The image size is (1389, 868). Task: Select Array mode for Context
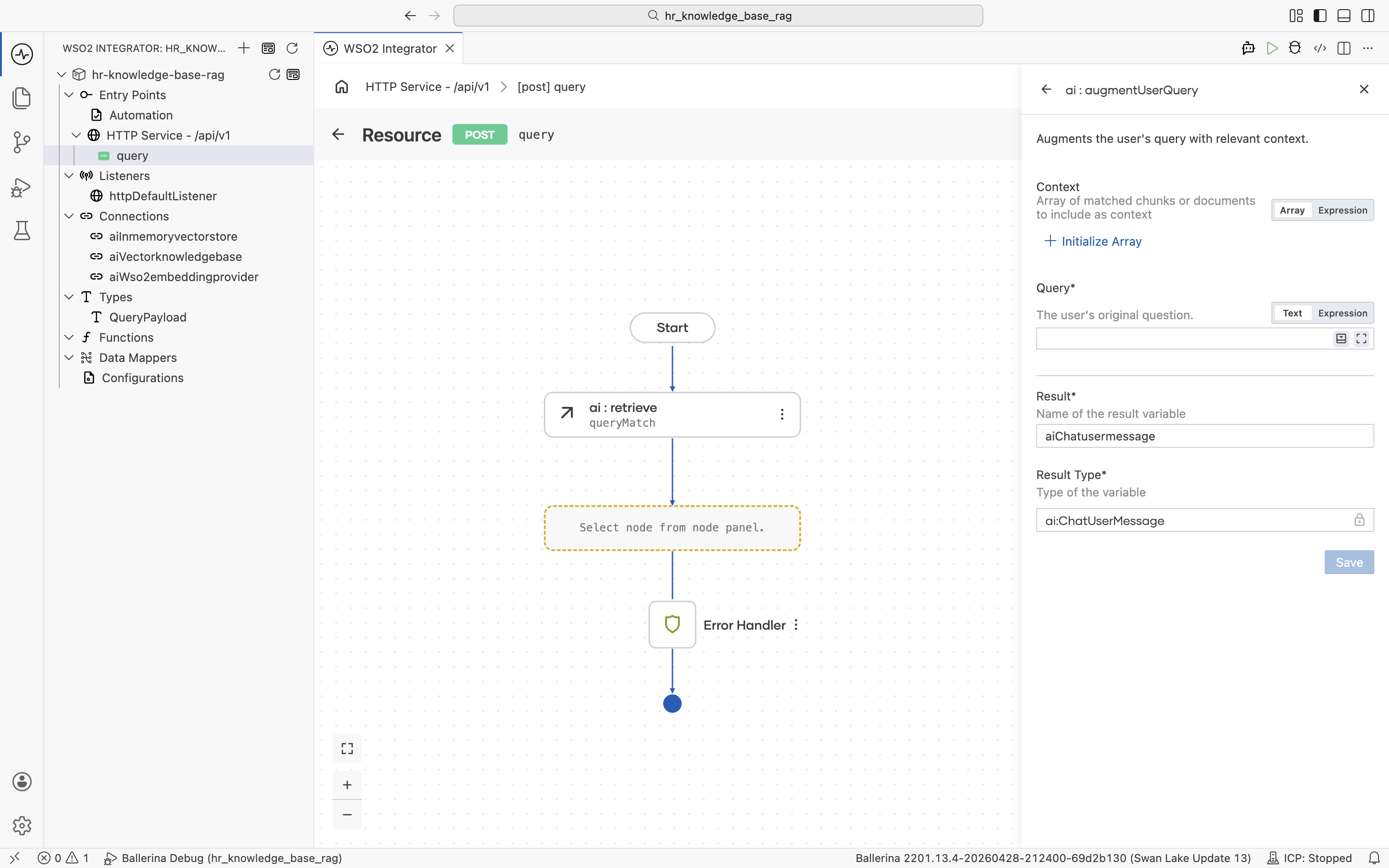[1292, 210]
